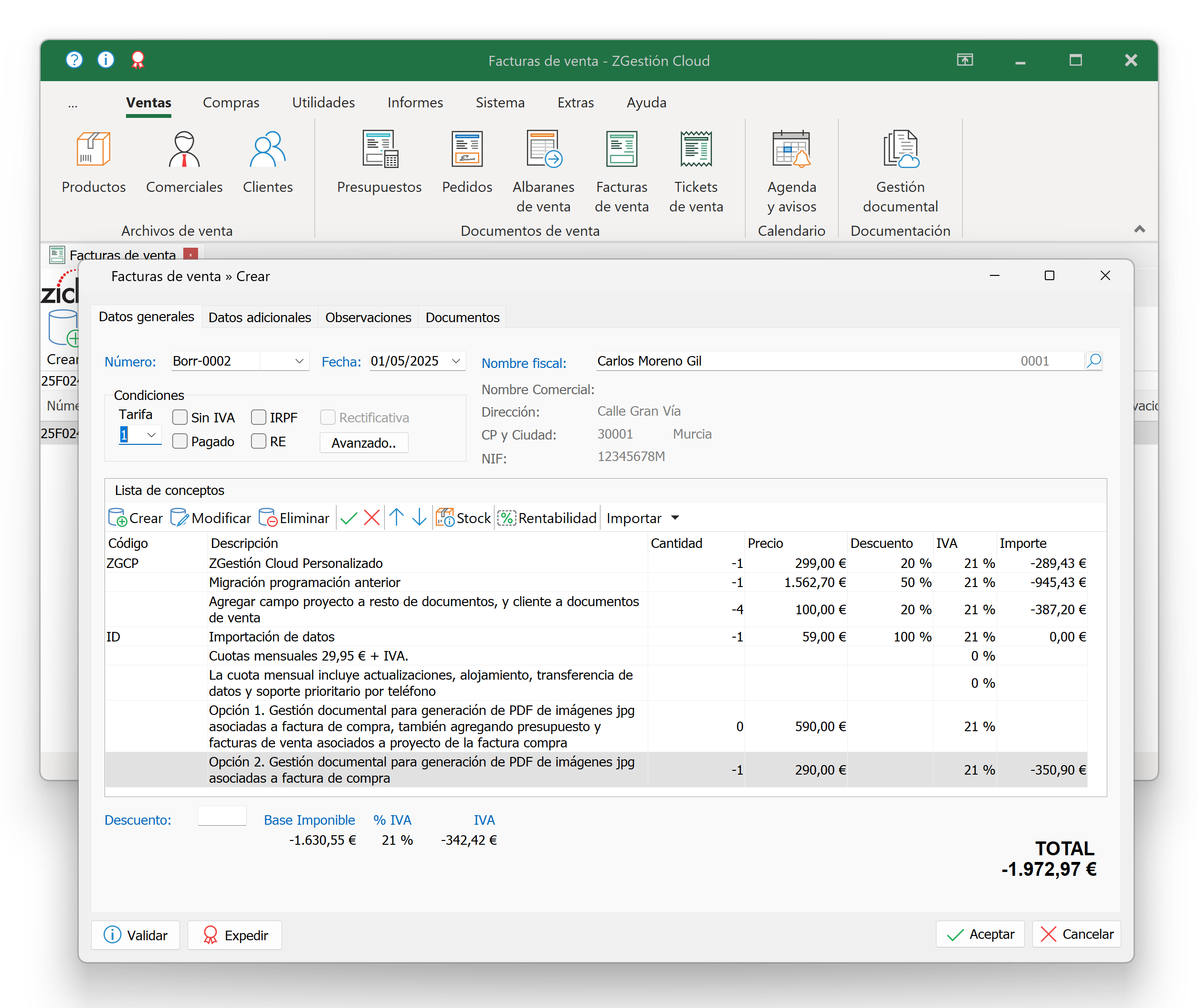Click the disabled Rectificativa checkbox
This screenshot has width=1198, height=1008.
[328, 417]
